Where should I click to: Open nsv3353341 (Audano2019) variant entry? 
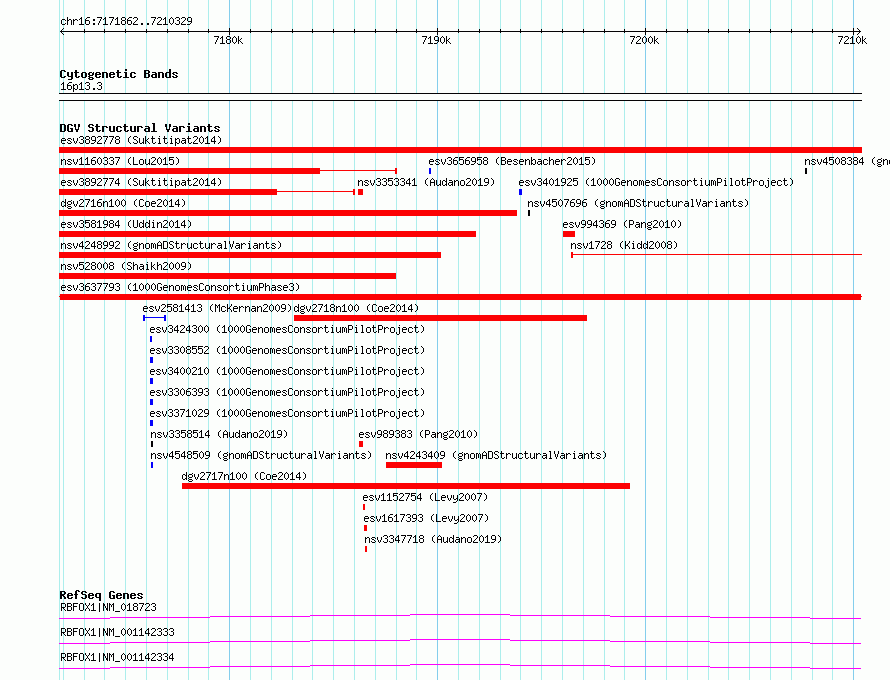tap(426, 182)
